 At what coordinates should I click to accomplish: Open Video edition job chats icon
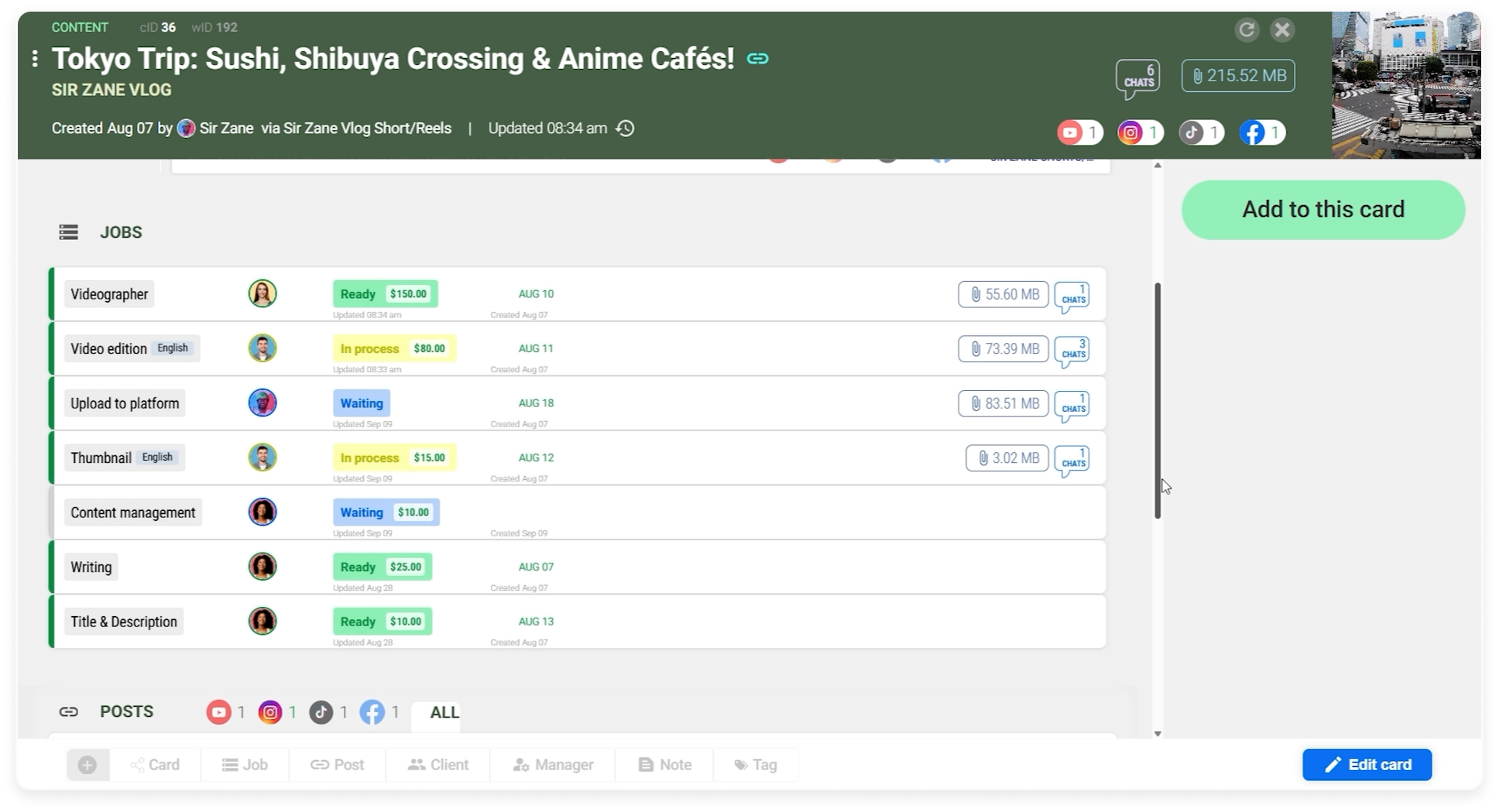[x=1072, y=351]
